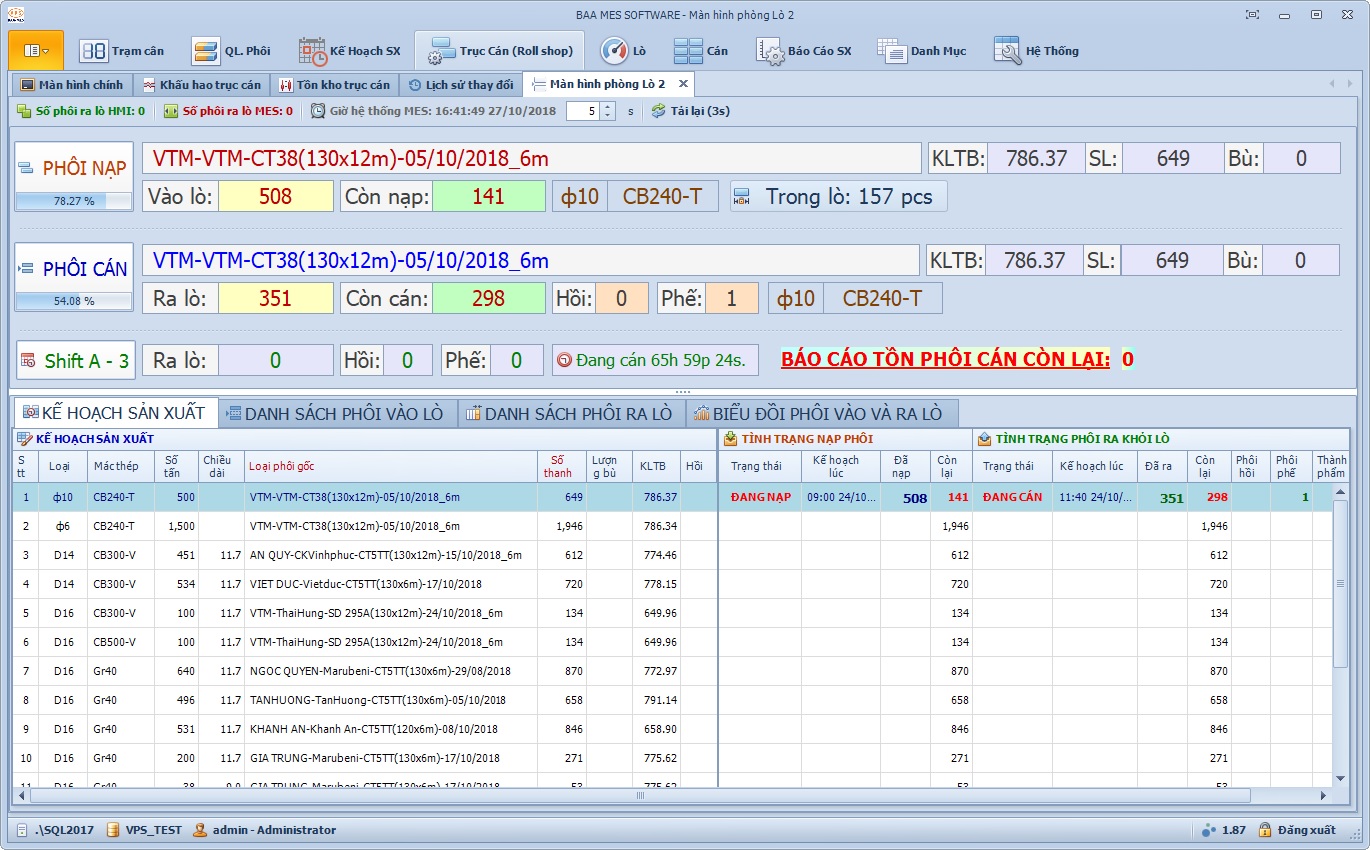The height and width of the screenshot is (850, 1370).
Task: Click the Đăng xuất logout button
Action: click(1296, 830)
